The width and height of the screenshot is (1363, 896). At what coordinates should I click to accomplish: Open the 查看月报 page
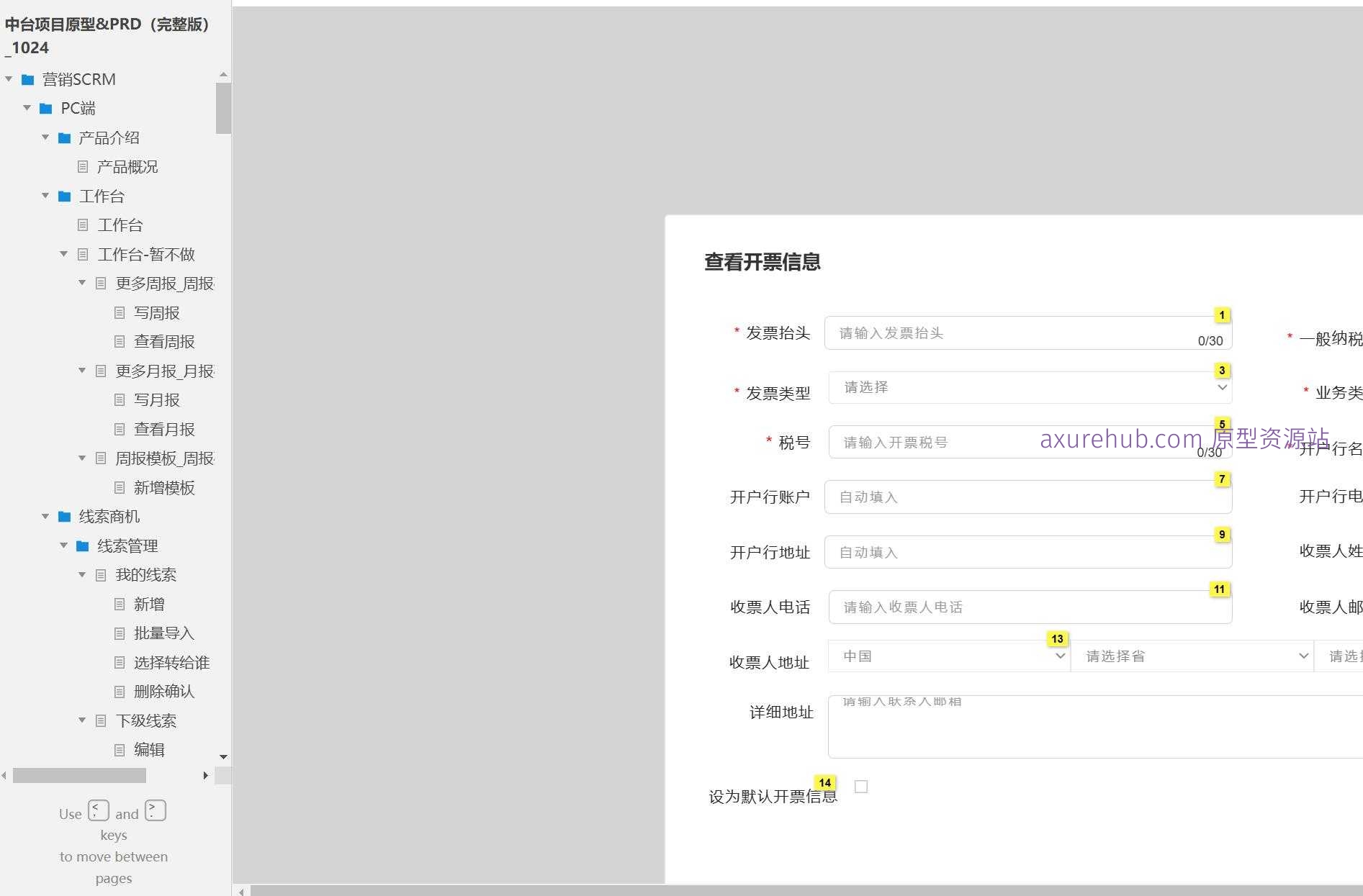(163, 429)
